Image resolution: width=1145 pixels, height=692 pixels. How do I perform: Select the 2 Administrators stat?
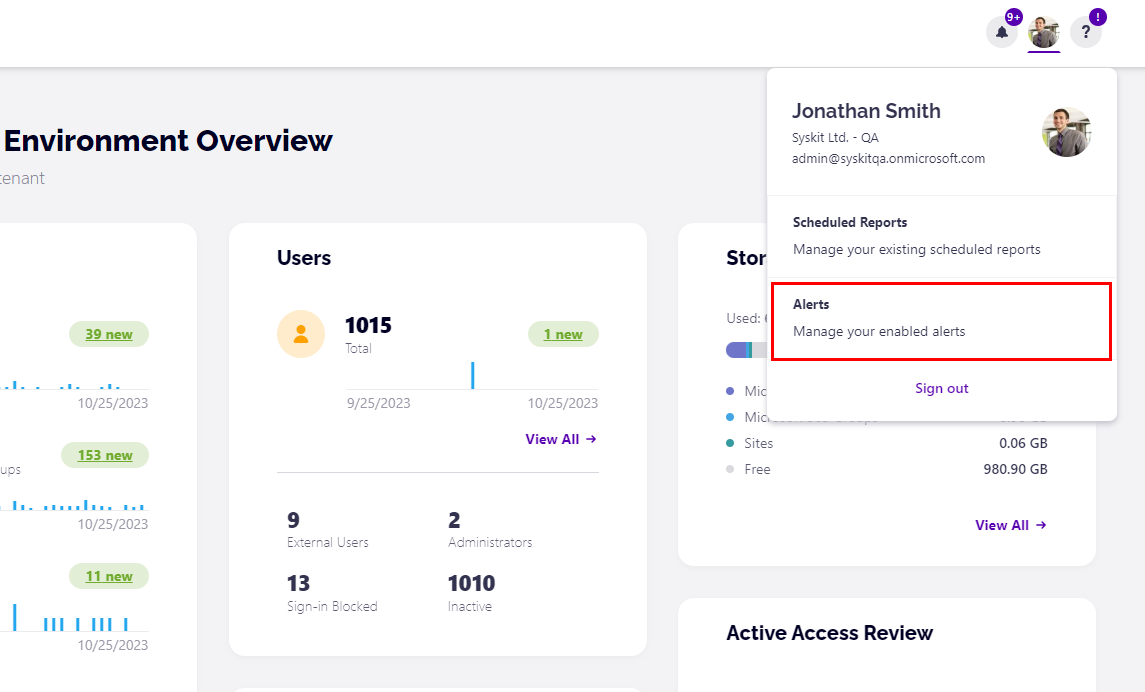[489, 530]
